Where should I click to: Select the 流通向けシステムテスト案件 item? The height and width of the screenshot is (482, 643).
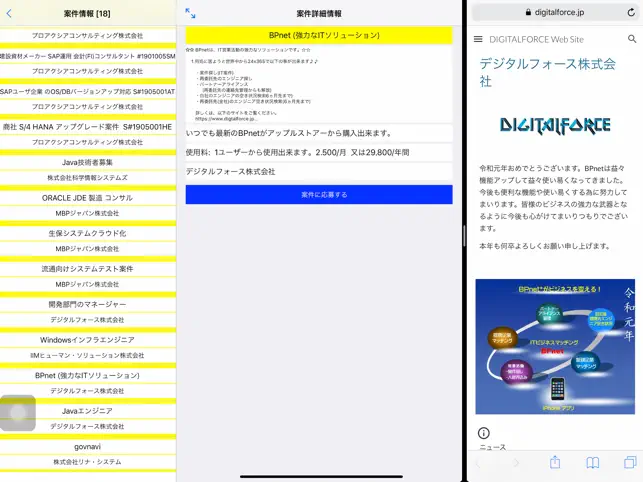88,269
